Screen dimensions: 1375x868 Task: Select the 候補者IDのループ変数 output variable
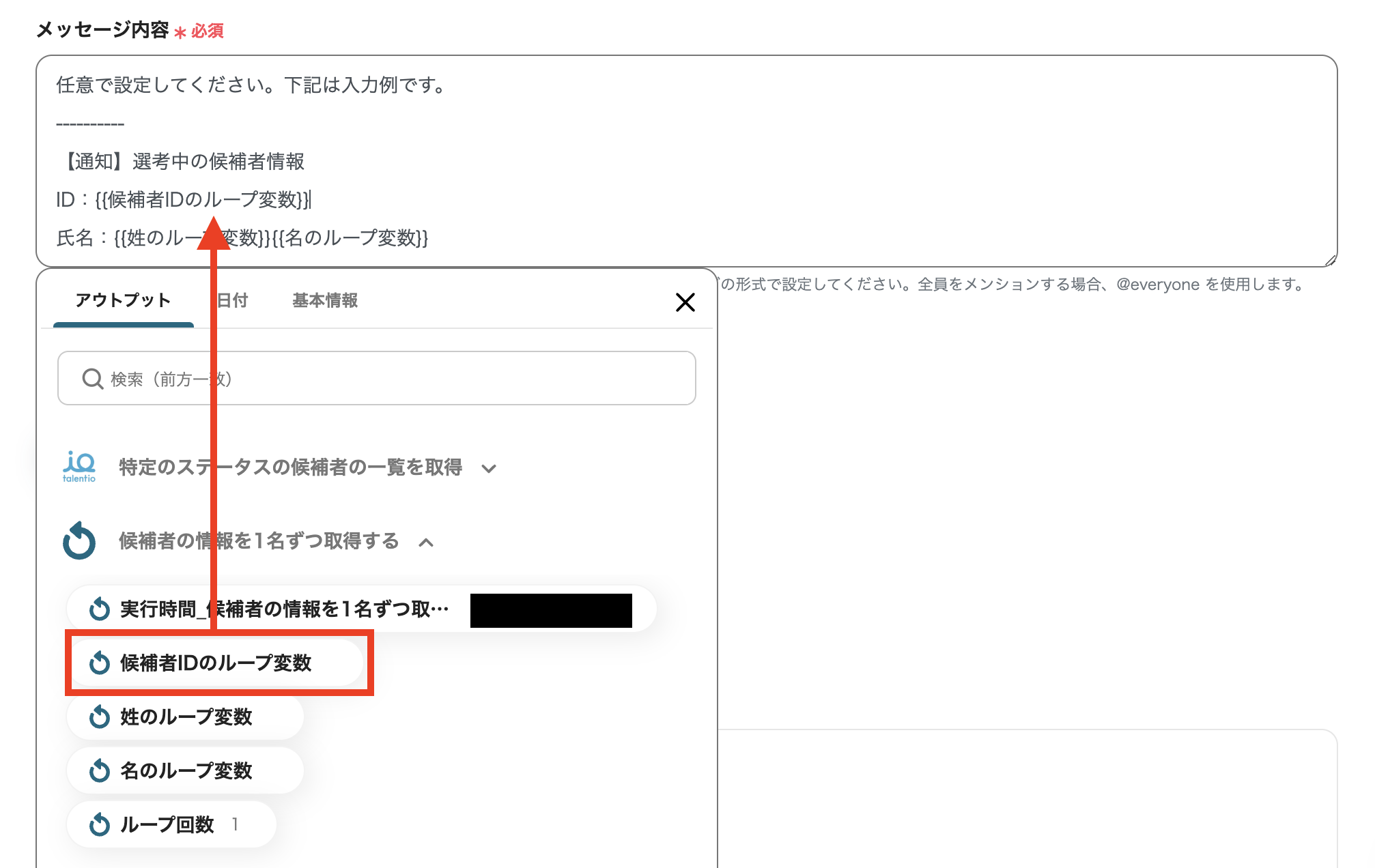[x=215, y=662]
